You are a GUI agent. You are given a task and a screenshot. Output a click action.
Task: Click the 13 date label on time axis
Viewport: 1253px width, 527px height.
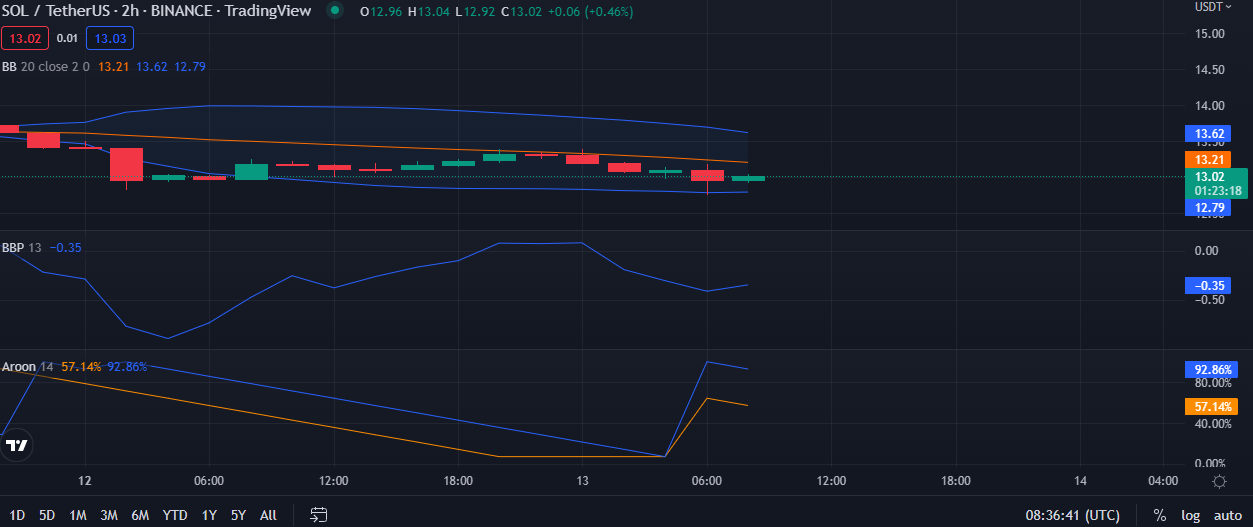(582, 481)
